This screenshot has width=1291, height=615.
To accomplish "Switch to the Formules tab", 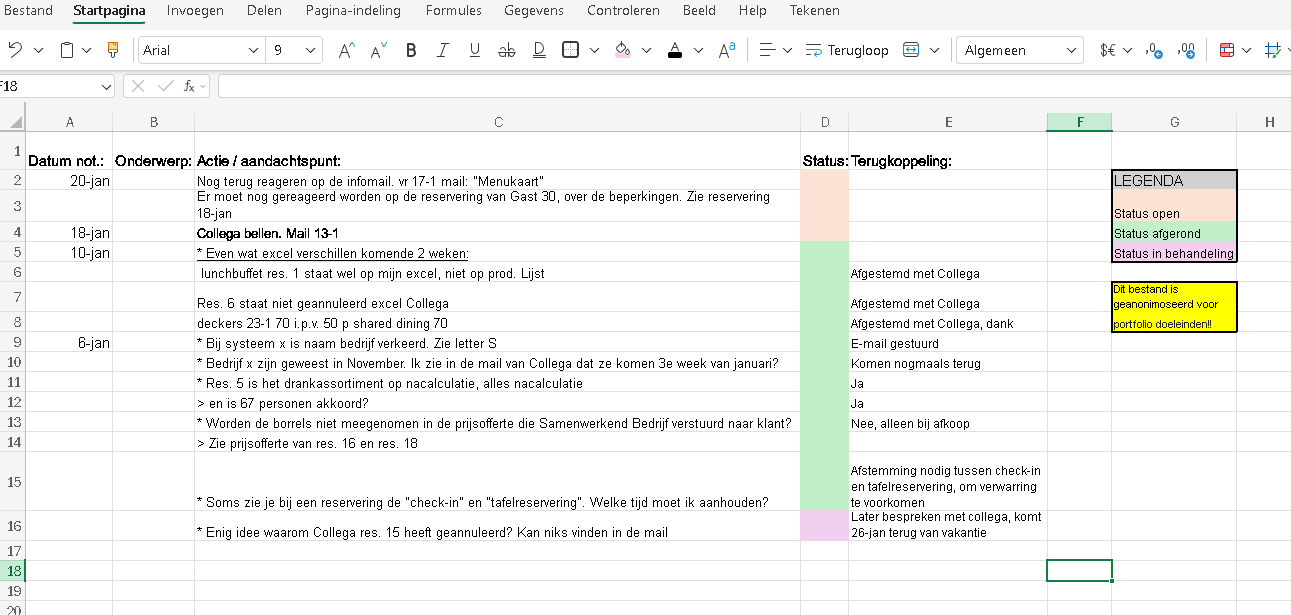I will point(453,11).
